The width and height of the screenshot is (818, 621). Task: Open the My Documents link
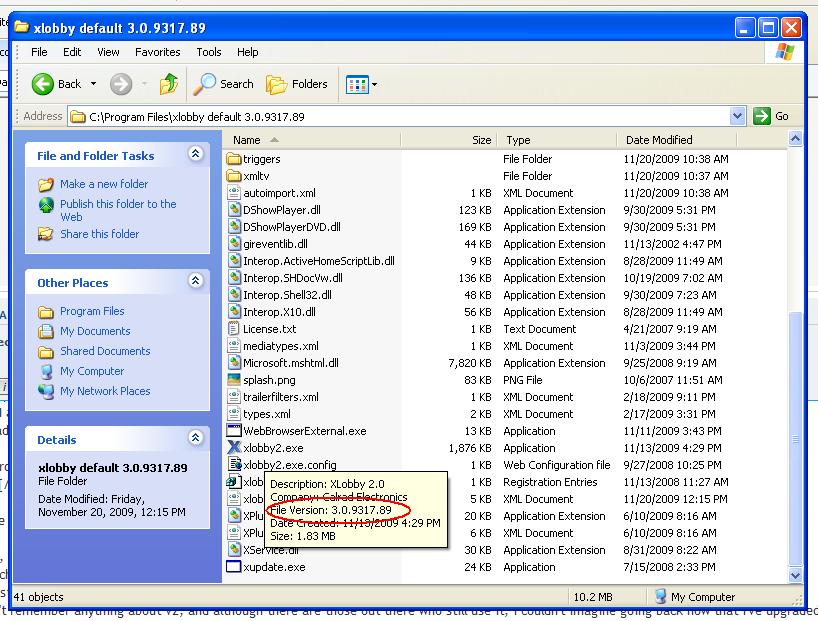95,331
